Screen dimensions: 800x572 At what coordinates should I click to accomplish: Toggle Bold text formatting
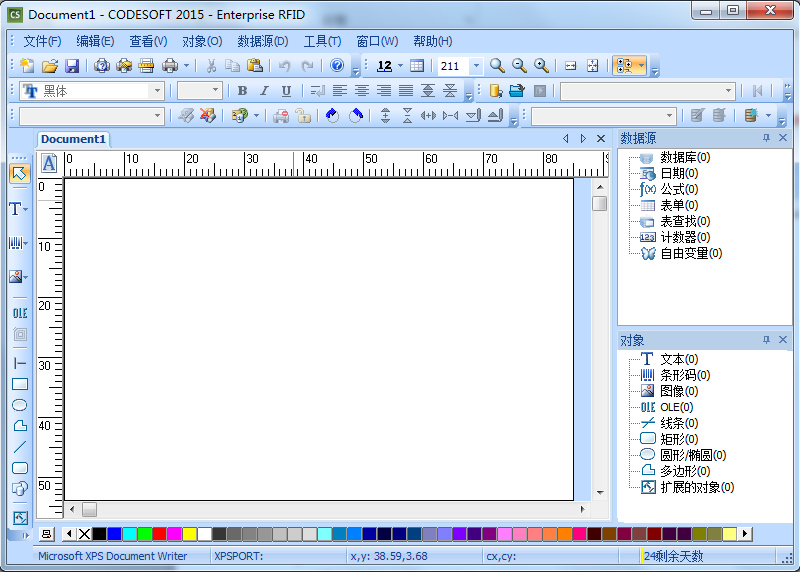tap(242, 91)
